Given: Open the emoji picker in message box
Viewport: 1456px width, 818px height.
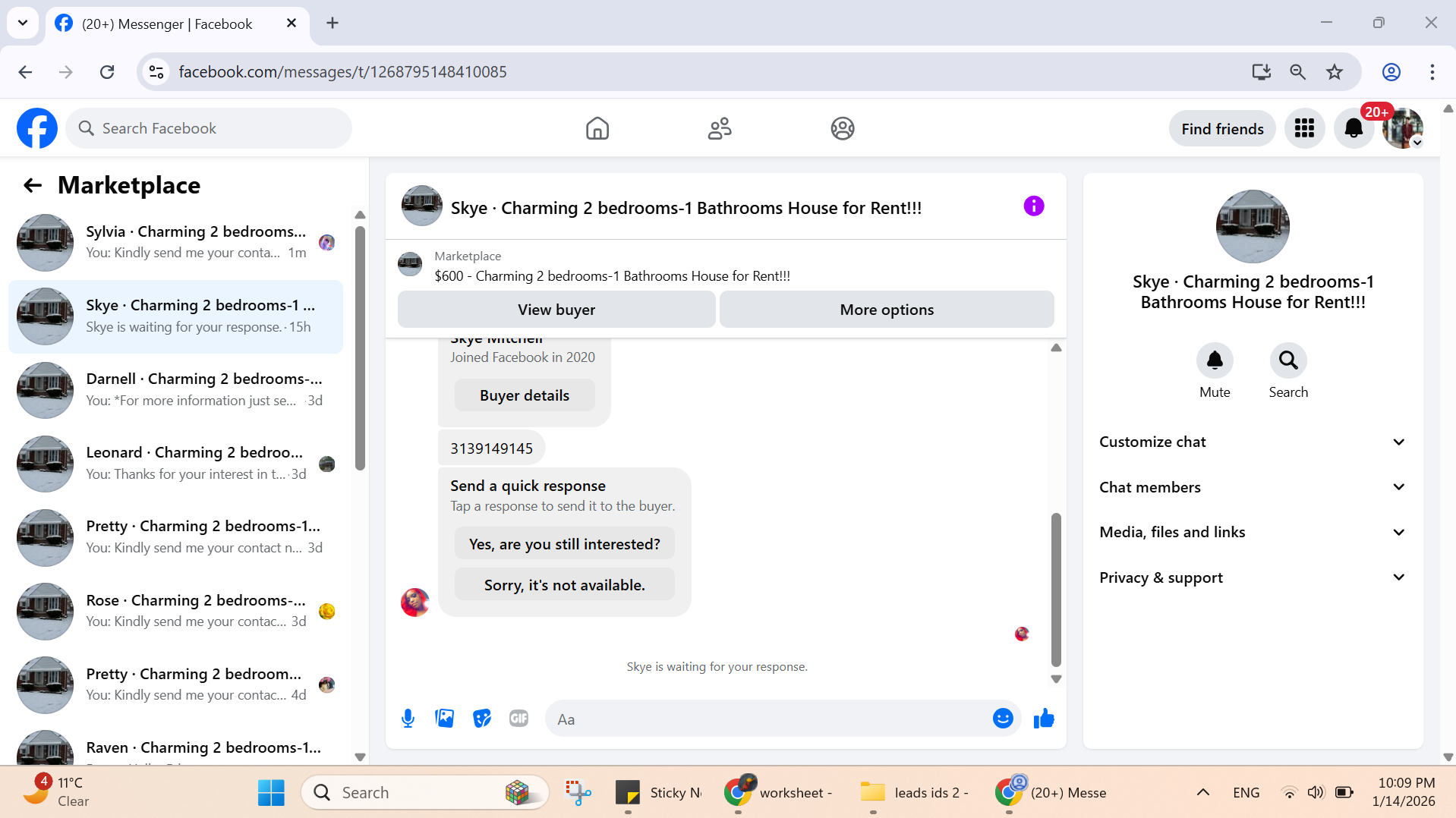Looking at the screenshot, I should pos(1003,719).
